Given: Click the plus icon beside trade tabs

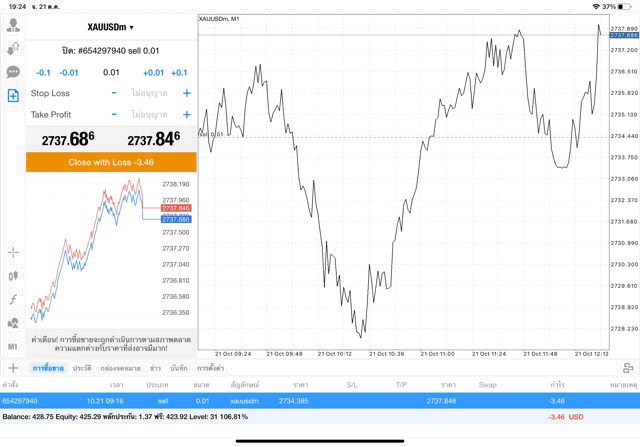Looking at the screenshot, I should (x=13, y=368).
